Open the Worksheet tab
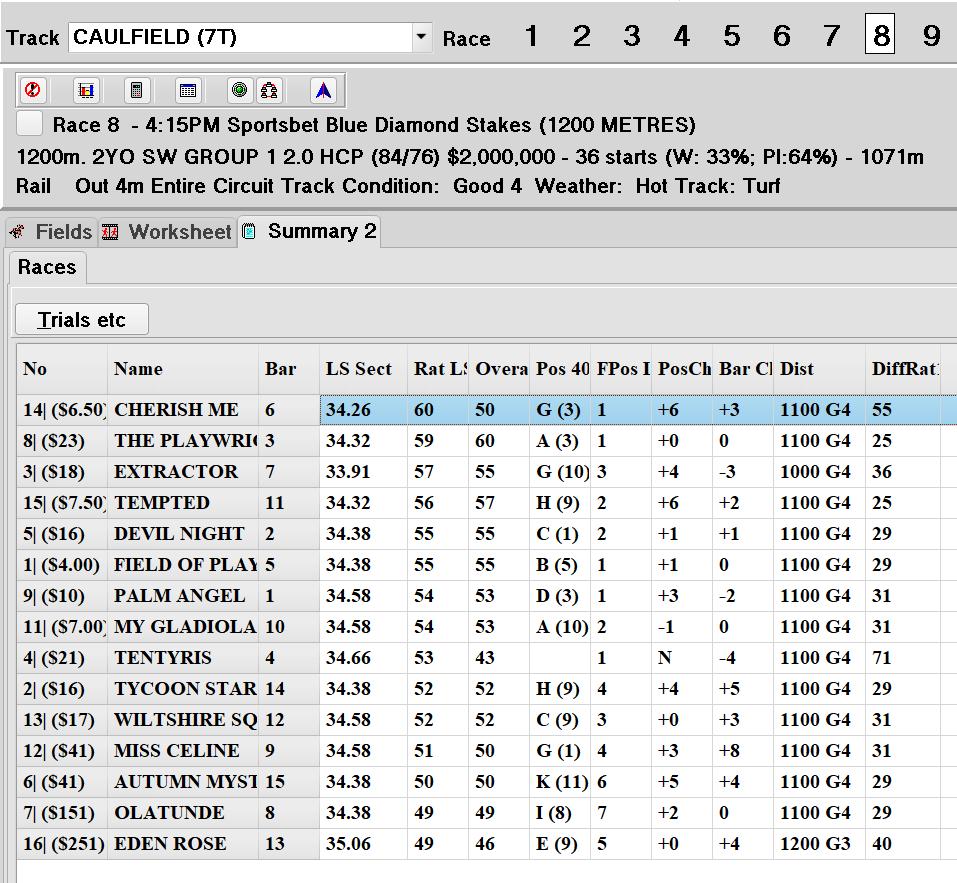The height and width of the screenshot is (883, 957). (168, 232)
